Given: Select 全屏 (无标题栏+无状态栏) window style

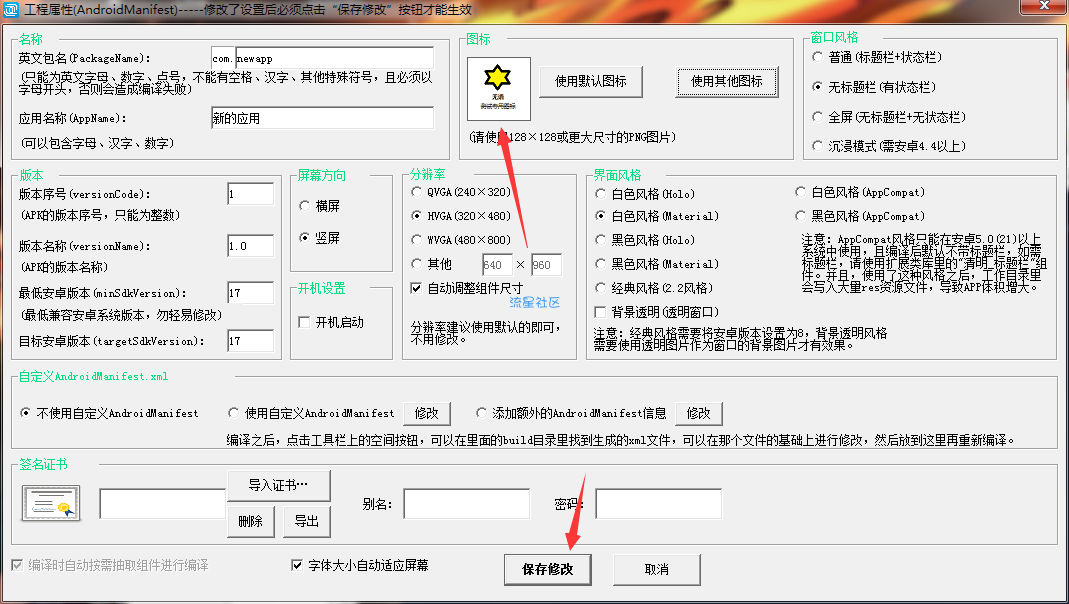Looking at the screenshot, I should point(890,117).
